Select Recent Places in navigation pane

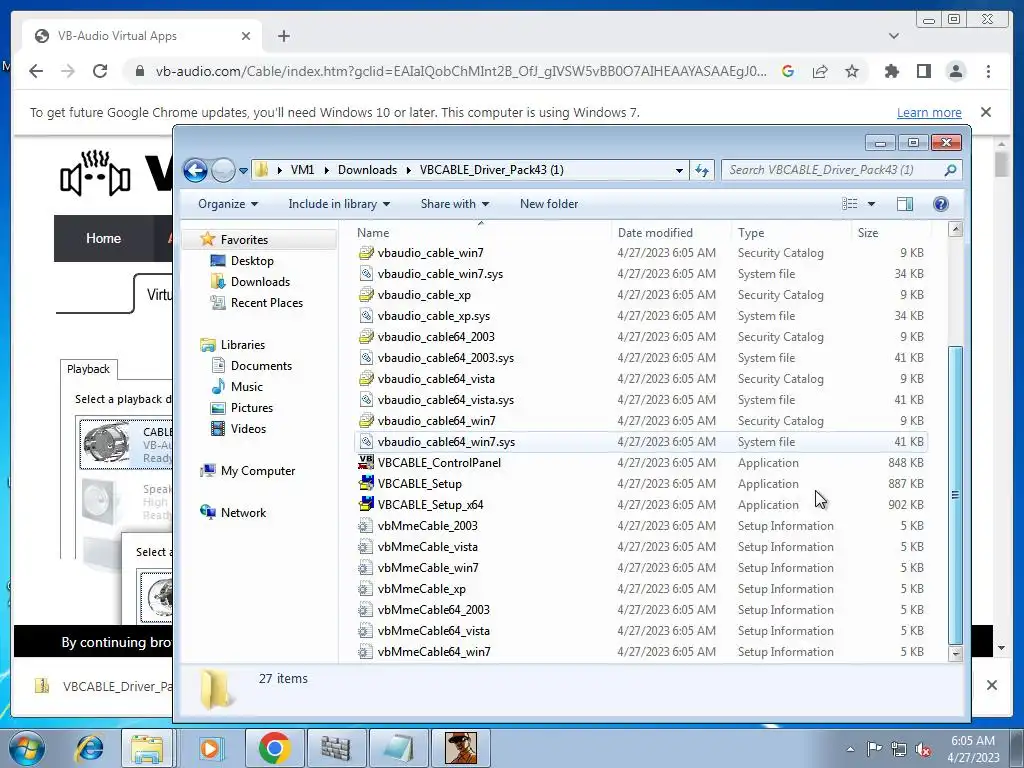click(x=266, y=302)
